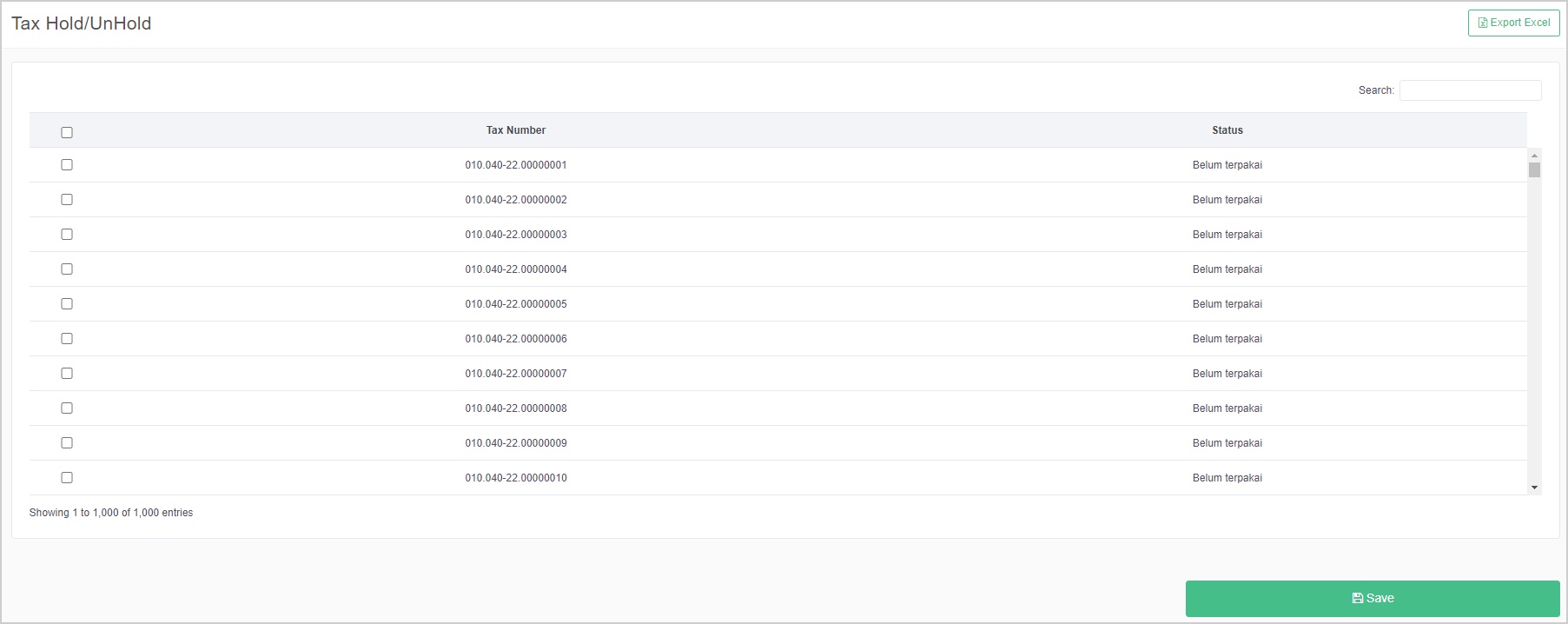Screen dimensions: 1568x624
Task: Check the box beside 010.040-22.00000008
Action: [x=67, y=408]
